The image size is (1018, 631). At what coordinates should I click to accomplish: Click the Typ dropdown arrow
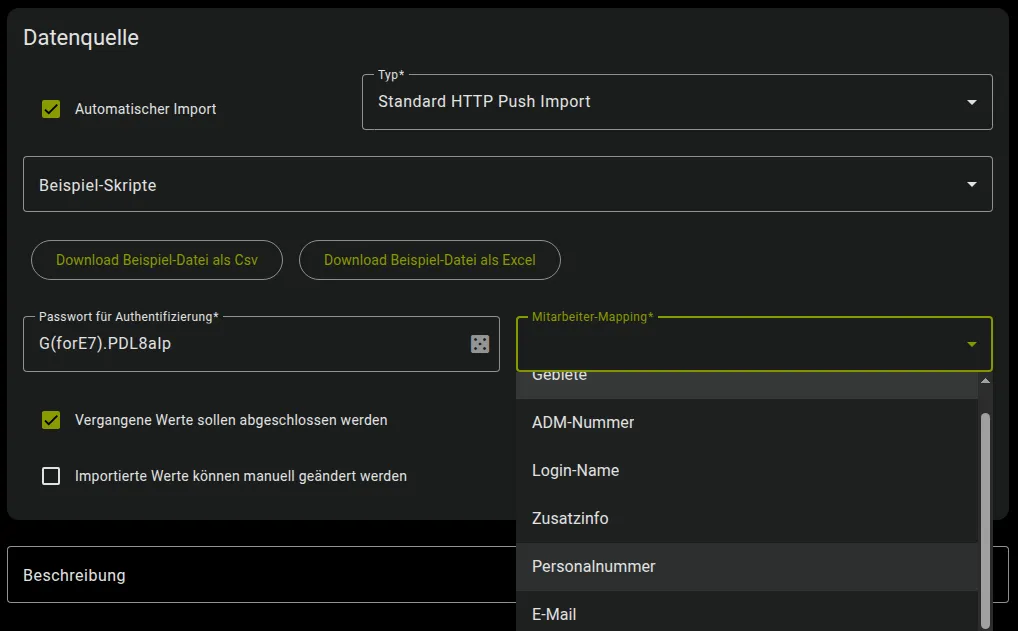969,101
